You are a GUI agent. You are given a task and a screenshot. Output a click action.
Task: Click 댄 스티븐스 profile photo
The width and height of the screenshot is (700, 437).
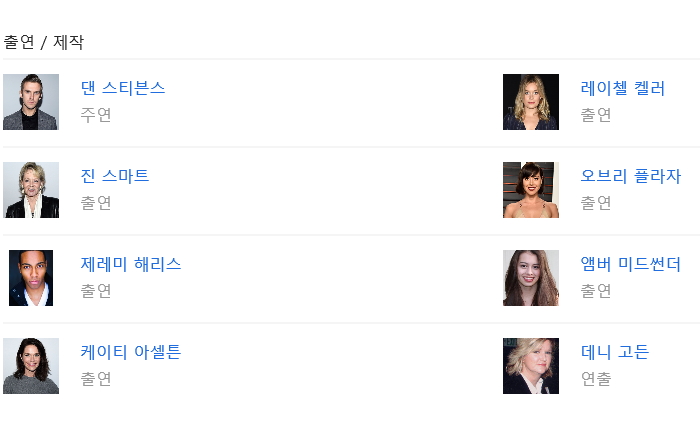click(x=31, y=102)
